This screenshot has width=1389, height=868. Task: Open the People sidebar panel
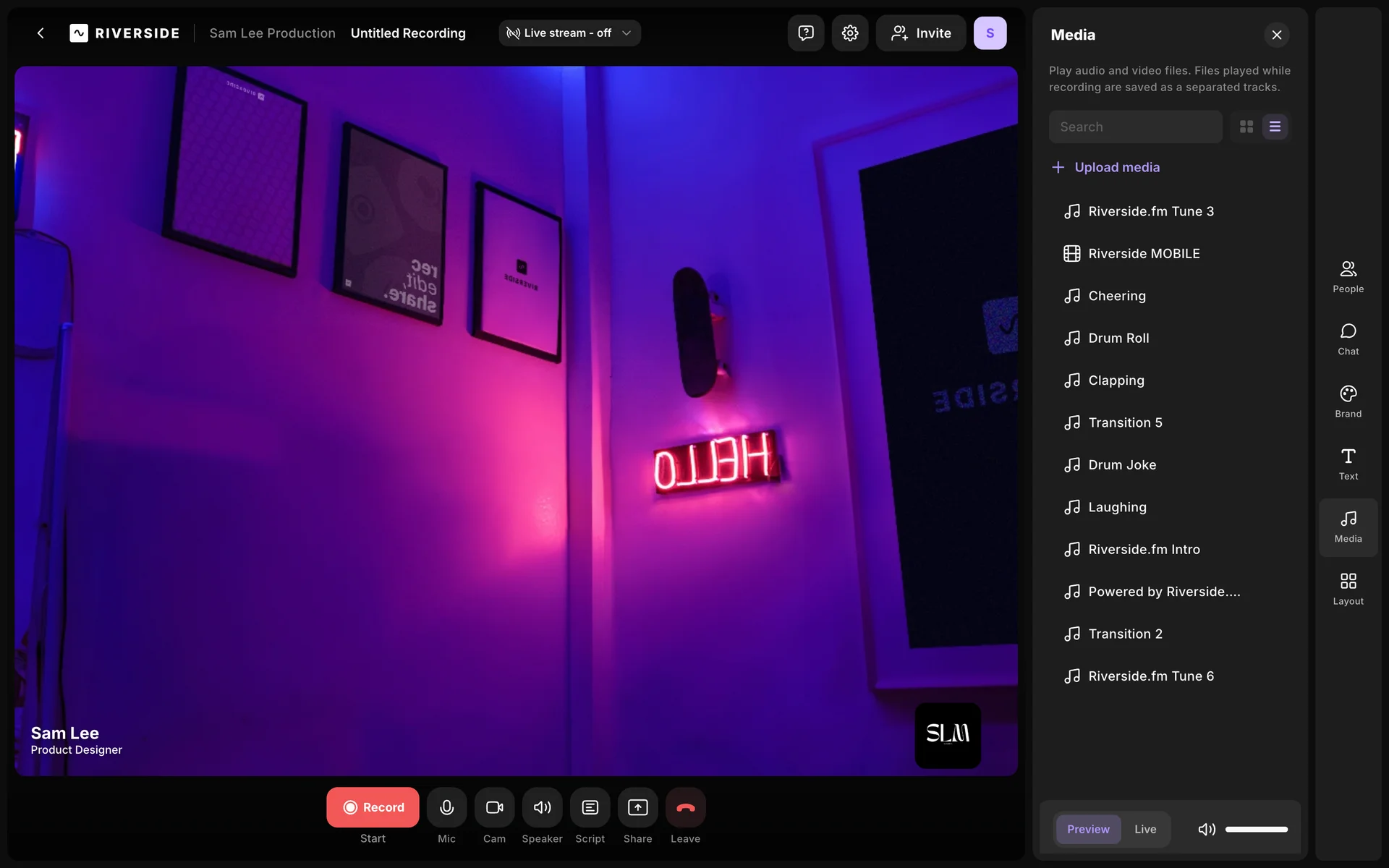[x=1348, y=276]
